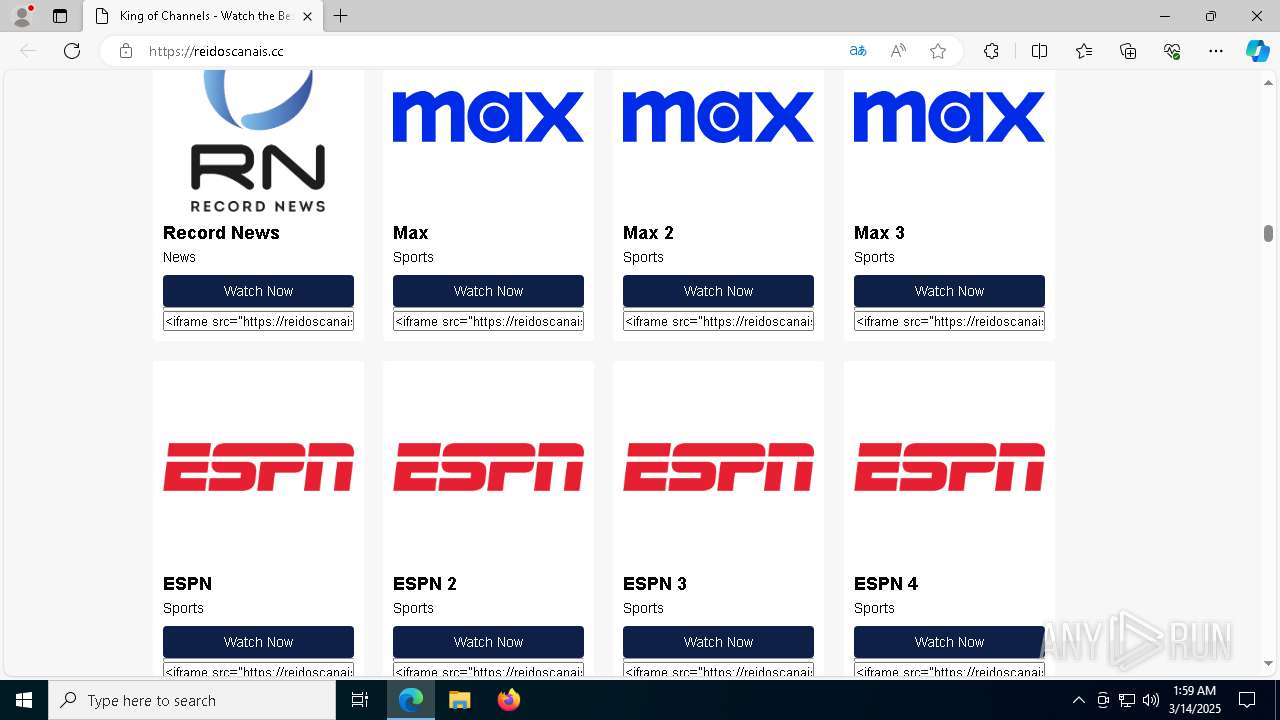Select the King of Channels tab

tap(203, 16)
